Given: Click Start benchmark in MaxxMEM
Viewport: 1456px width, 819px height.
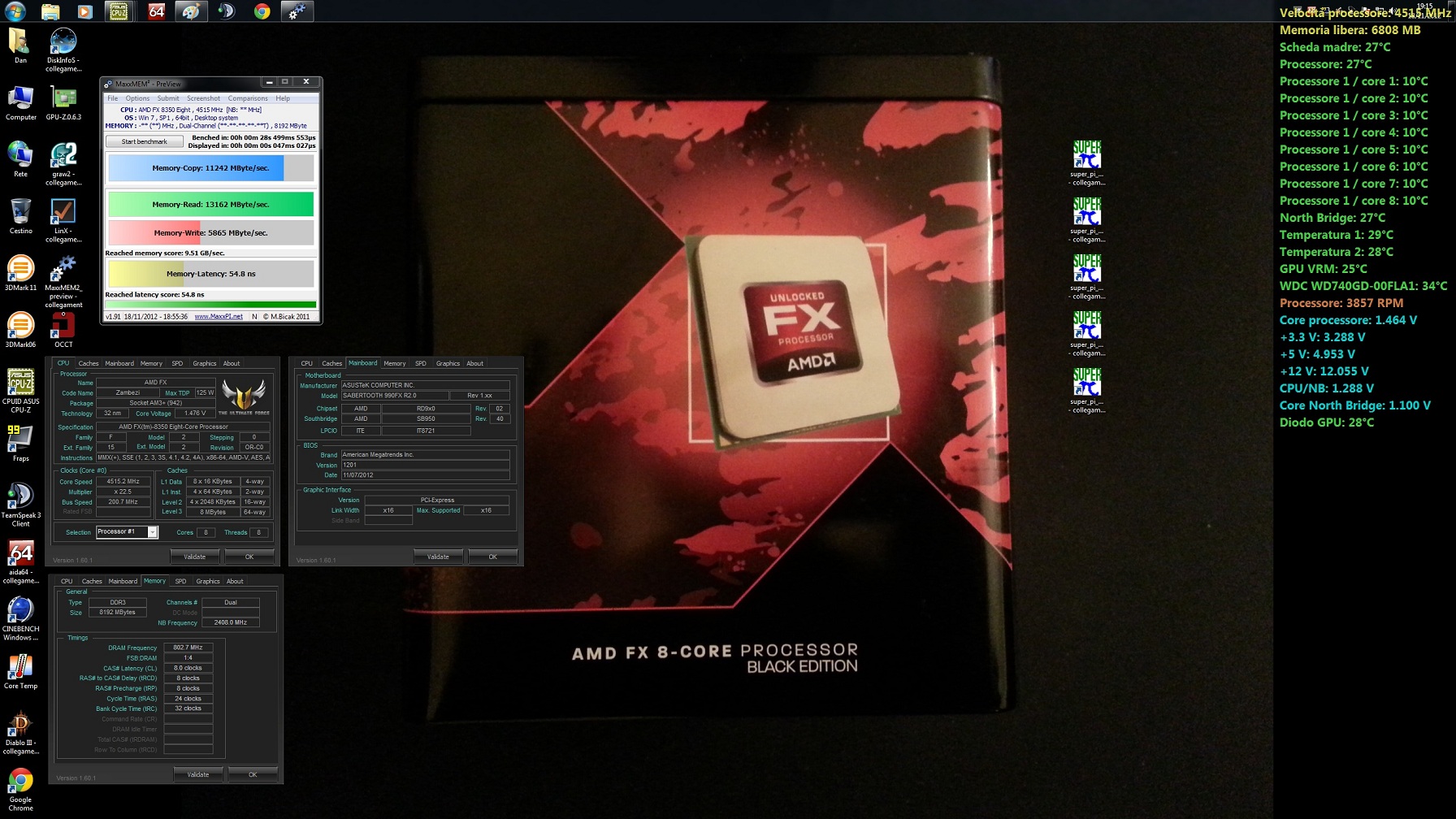Looking at the screenshot, I should tap(144, 141).
